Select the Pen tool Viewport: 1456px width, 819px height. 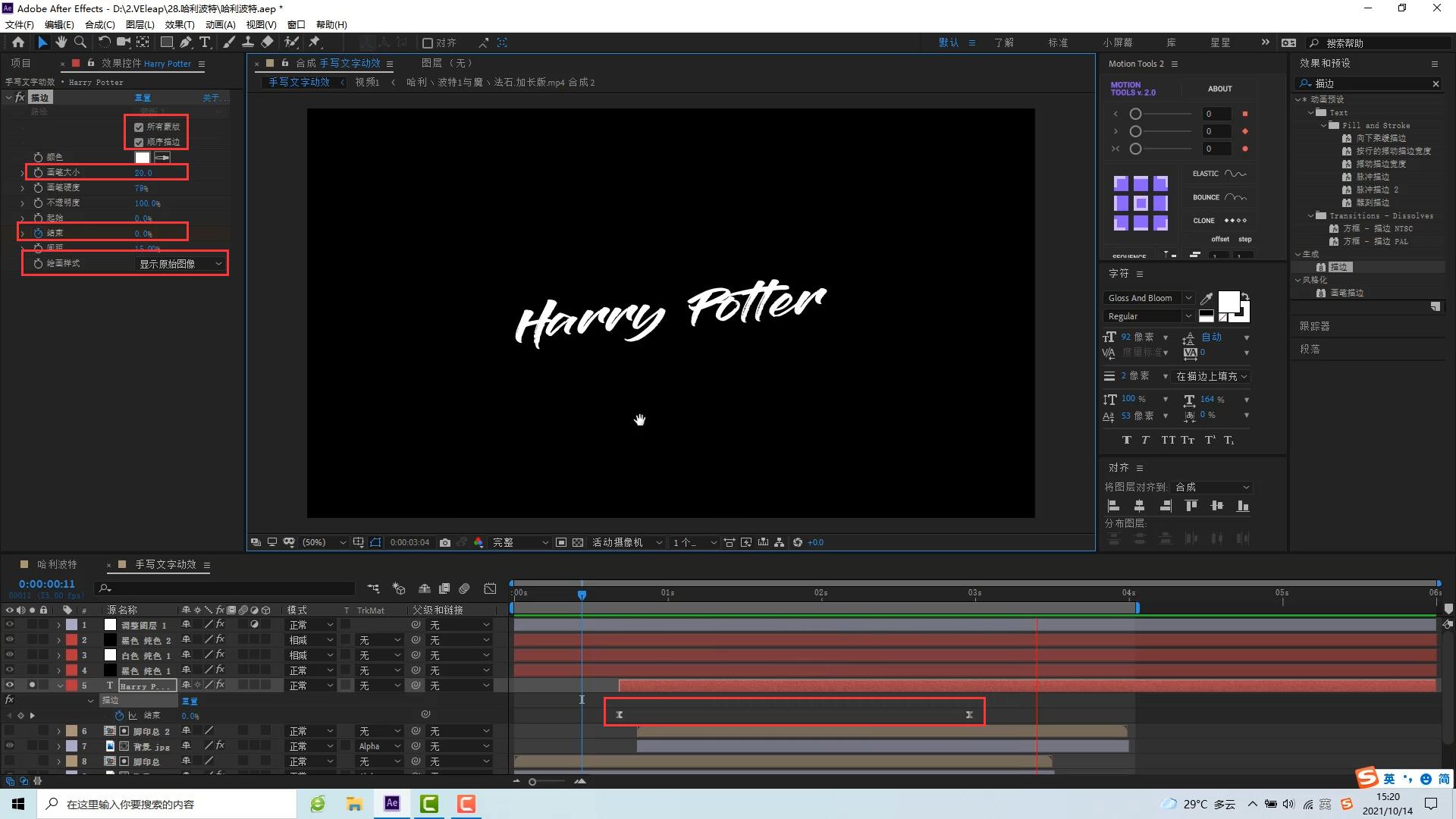point(186,42)
